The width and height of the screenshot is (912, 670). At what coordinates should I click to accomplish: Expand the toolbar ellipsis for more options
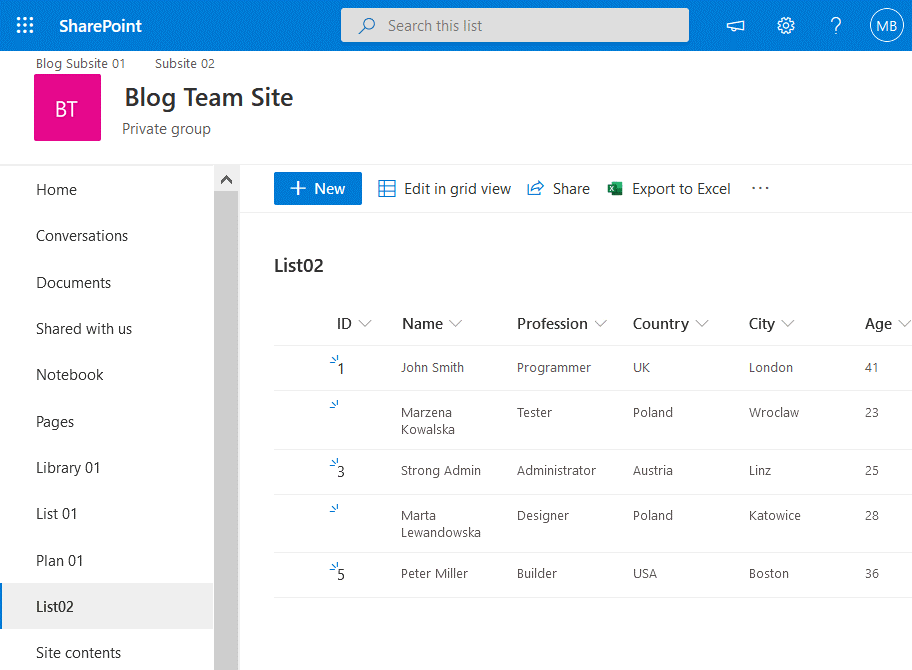coord(759,188)
